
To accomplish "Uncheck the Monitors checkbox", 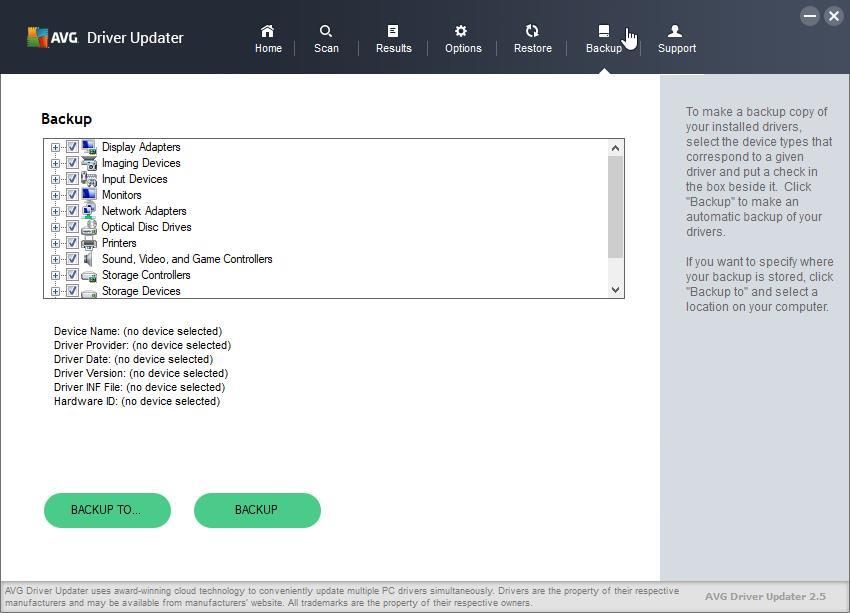I will (72, 195).
